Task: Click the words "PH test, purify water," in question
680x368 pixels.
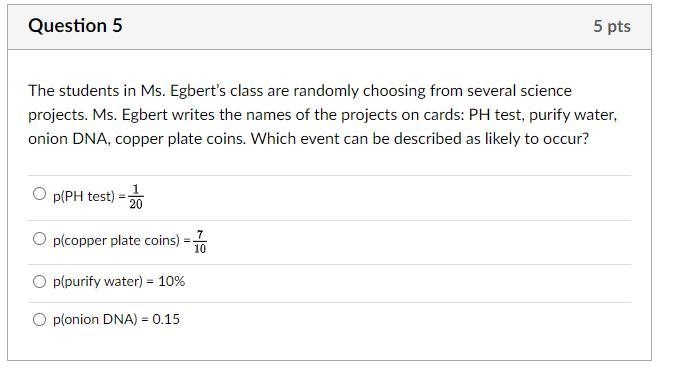Action: 543,115
